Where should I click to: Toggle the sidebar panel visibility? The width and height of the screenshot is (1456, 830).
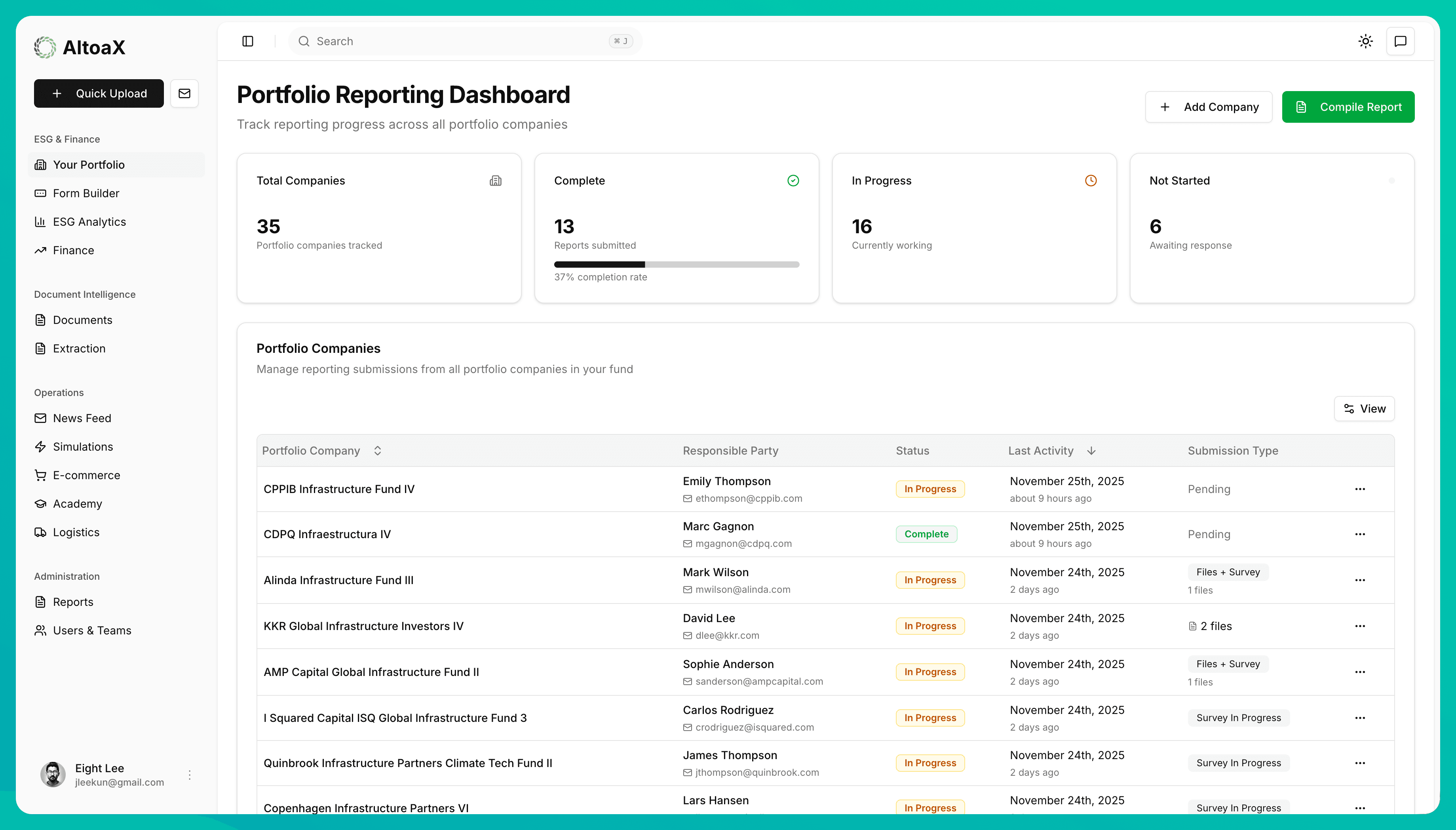[248, 40]
